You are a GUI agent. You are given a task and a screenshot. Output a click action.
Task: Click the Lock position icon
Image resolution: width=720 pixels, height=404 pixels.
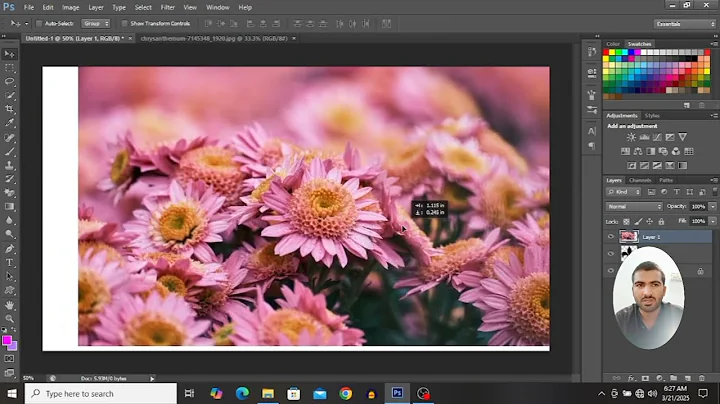coord(649,221)
